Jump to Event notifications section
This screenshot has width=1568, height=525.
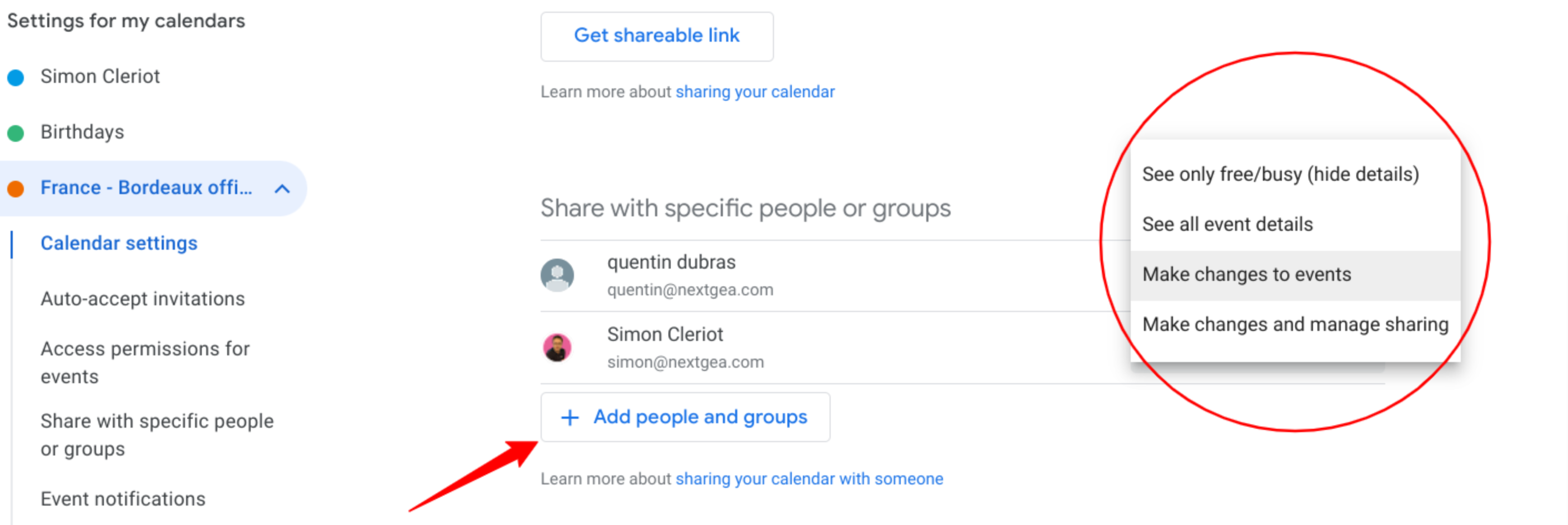tap(123, 499)
